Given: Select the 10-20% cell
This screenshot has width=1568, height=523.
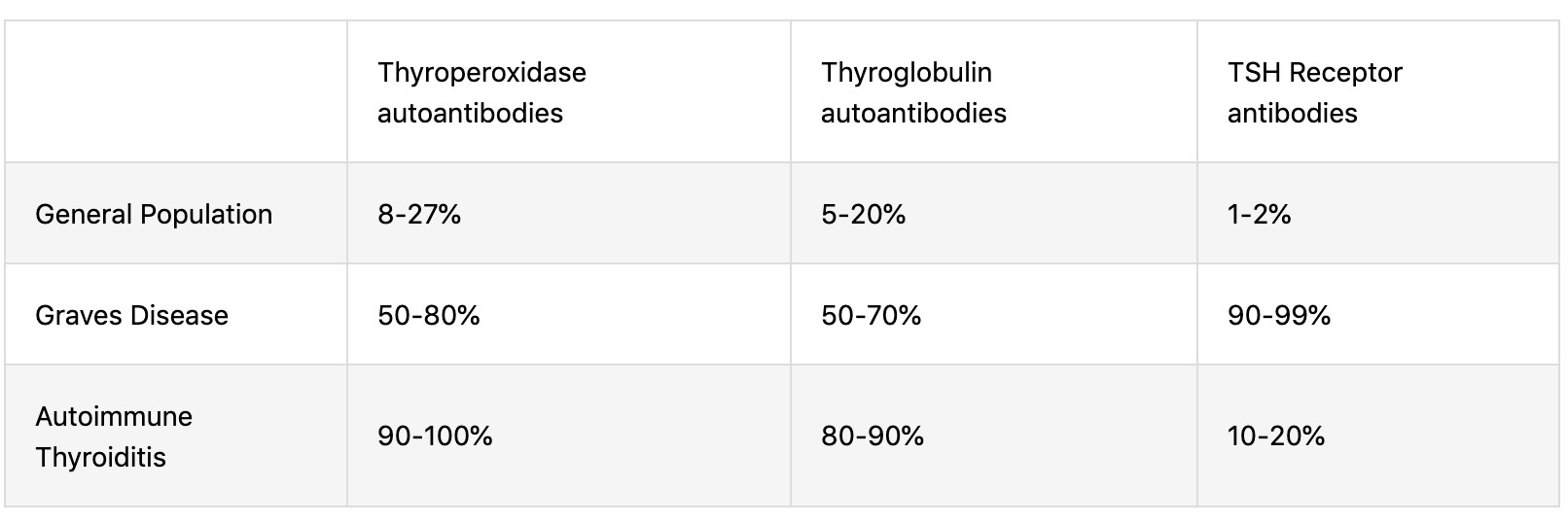Looking at the screenshot, I should (1275, 436).
